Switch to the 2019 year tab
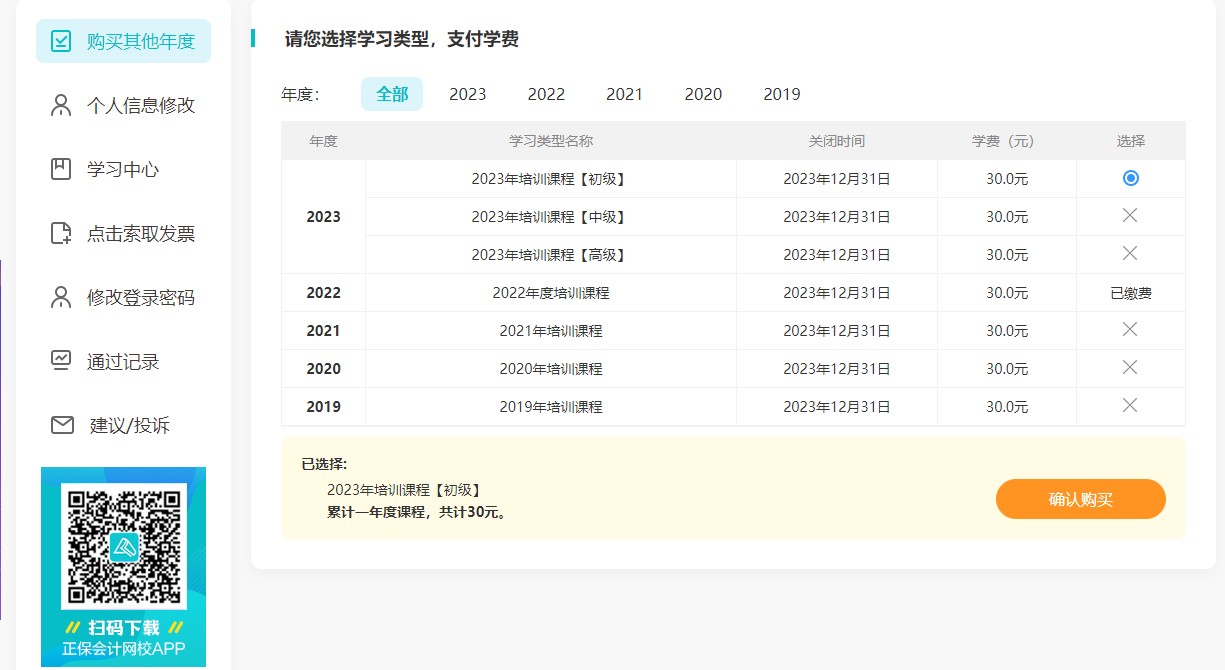 pos(781,93)
